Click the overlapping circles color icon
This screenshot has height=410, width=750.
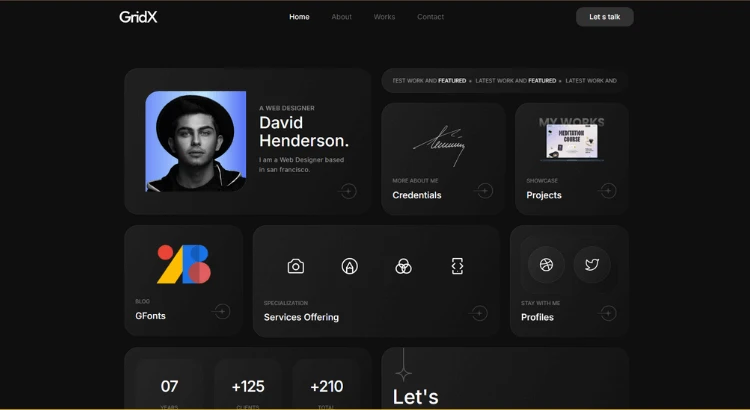click(403, 266)
